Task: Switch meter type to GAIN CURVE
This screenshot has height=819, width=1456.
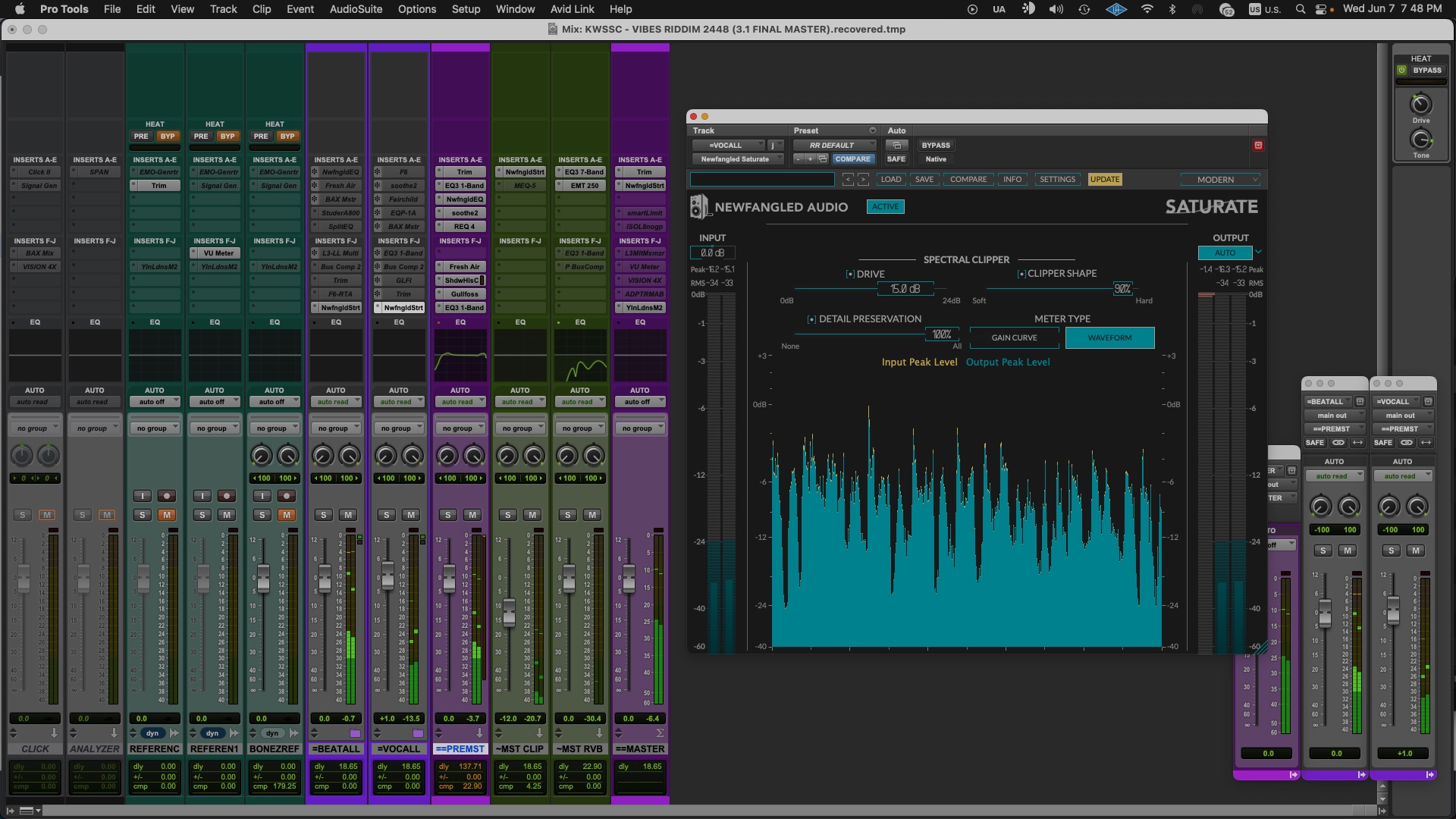Action: coord(1015,338)
